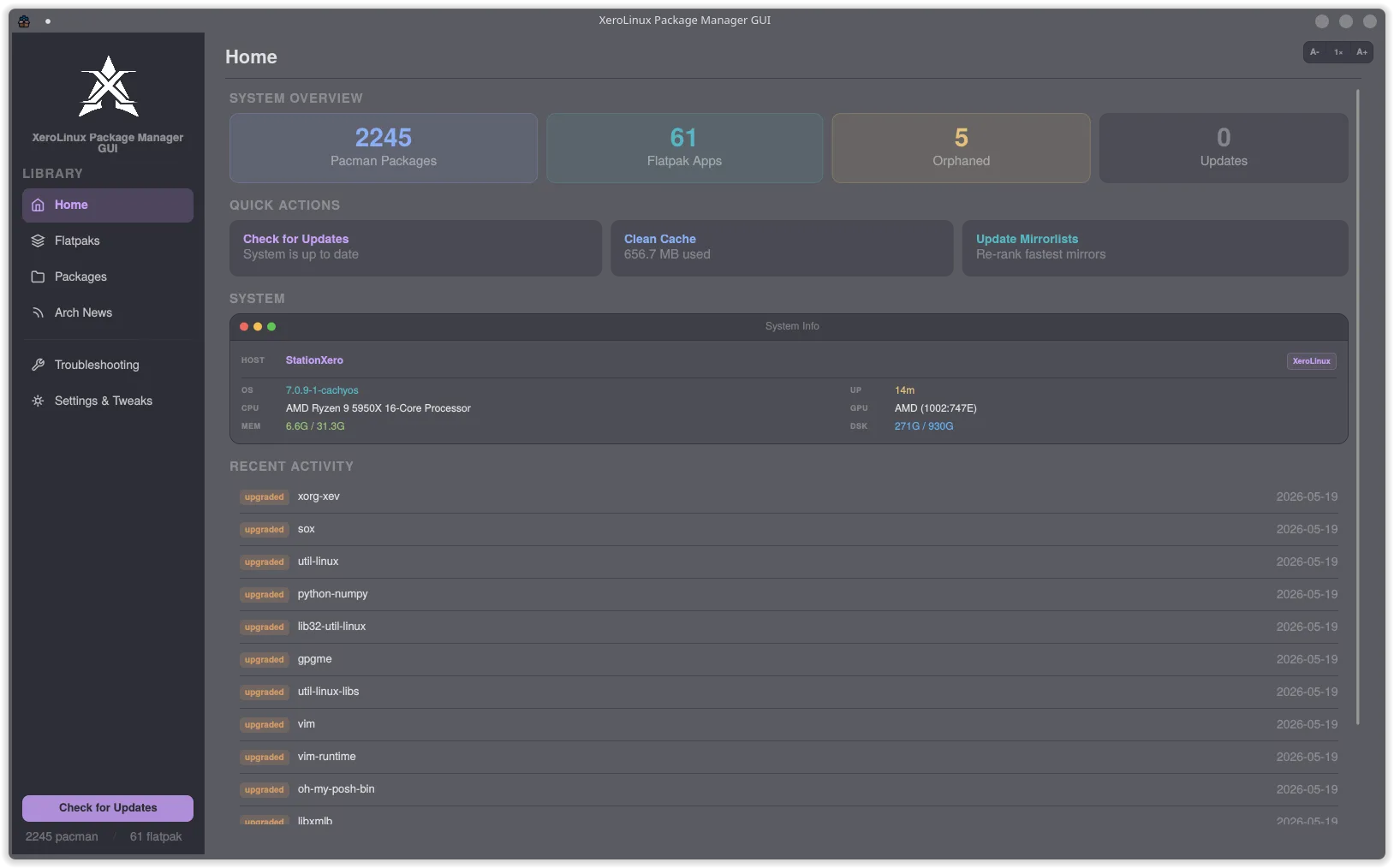Click green dot in System Info header
Screen dimensions: 1394x868
271,327
